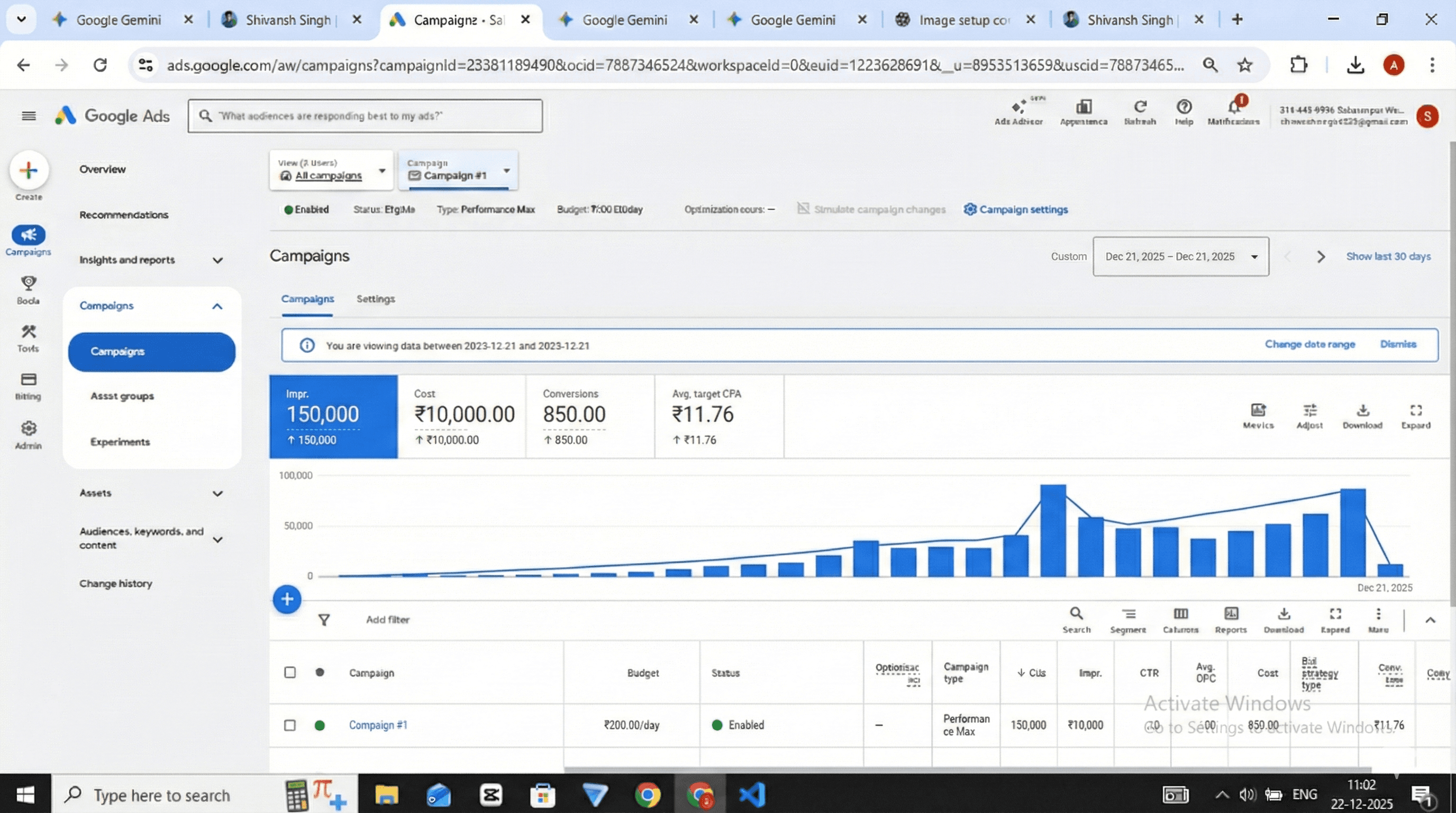Screen dimensions: 1456x813
Task: Open Campaigns megaphone icon in left rail
Action: (x=28, y=234)
